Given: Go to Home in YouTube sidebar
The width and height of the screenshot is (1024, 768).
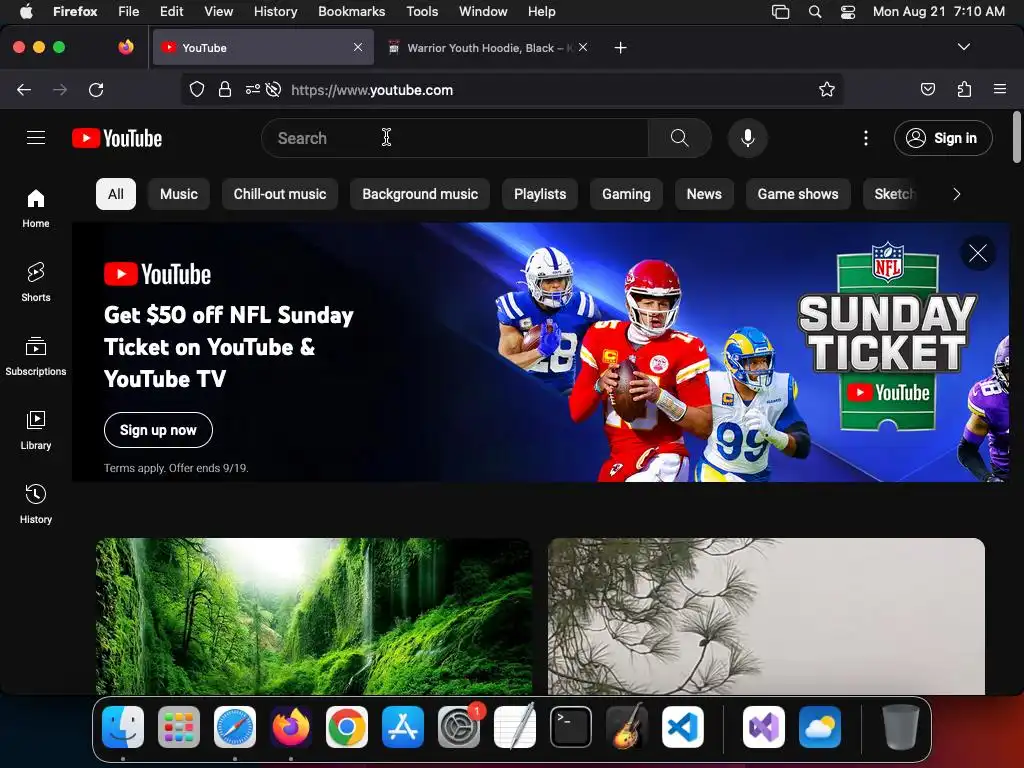Looking at the screenshot, I should coord(36,208).
